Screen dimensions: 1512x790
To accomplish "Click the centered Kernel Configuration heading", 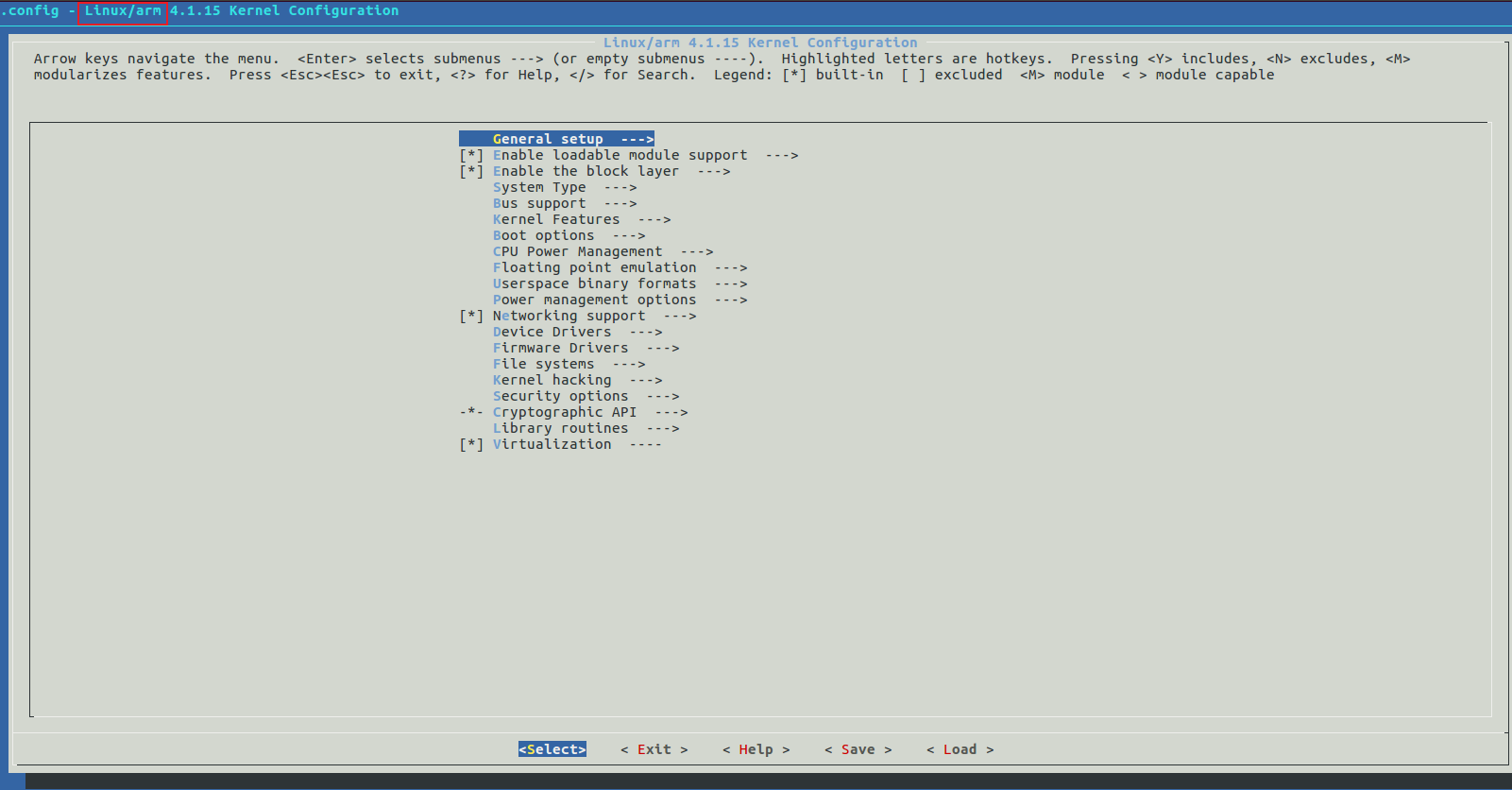I will 760,43.
